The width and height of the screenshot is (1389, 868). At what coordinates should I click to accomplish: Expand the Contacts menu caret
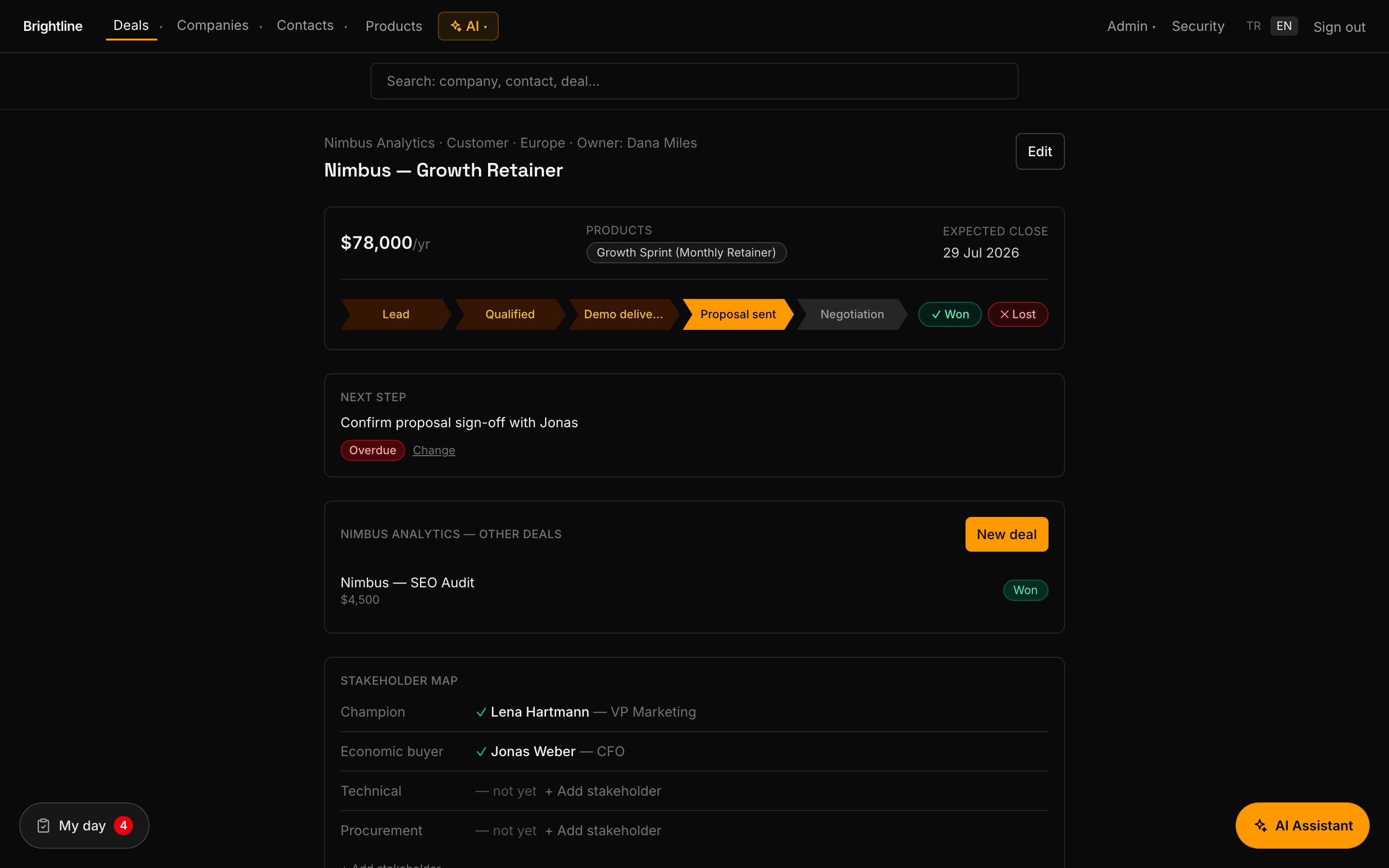(345, 27)
